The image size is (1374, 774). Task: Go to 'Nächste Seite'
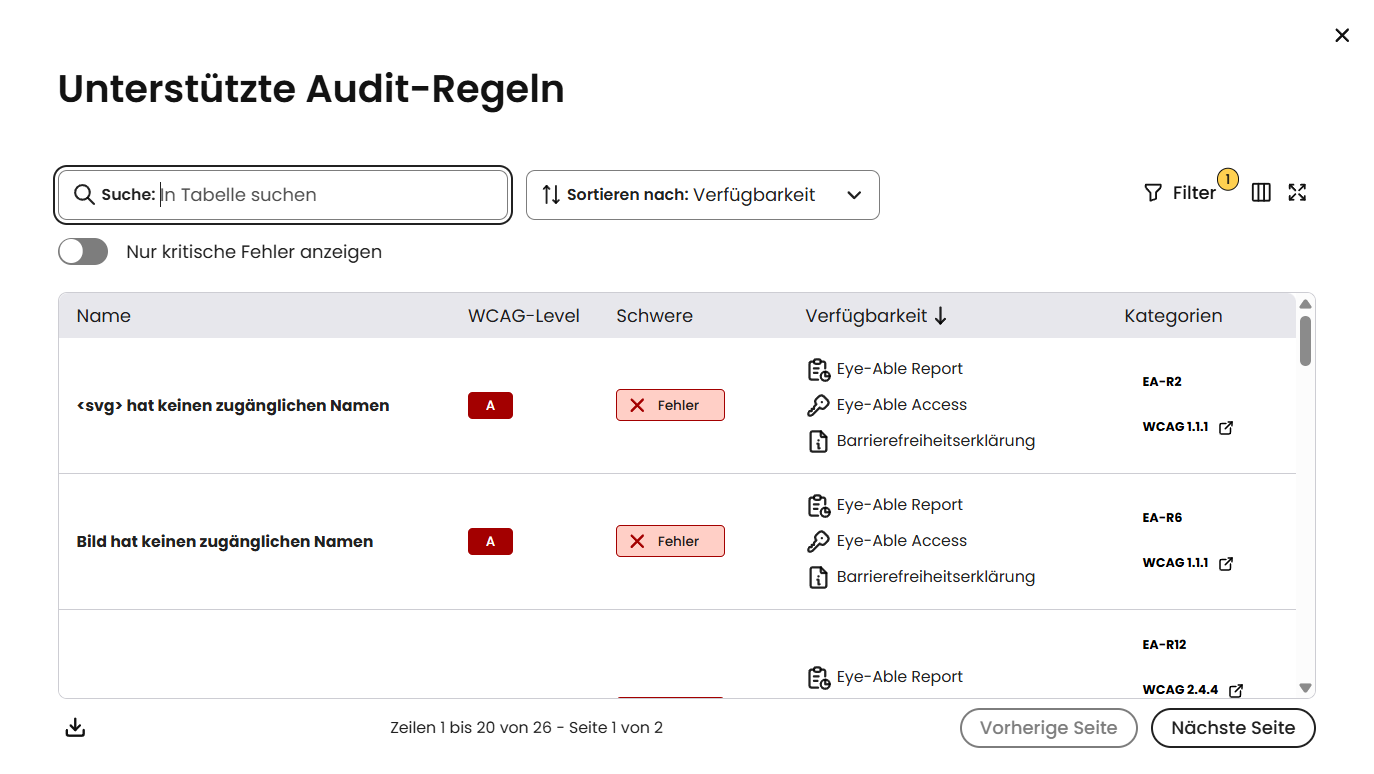[1232, 728]
